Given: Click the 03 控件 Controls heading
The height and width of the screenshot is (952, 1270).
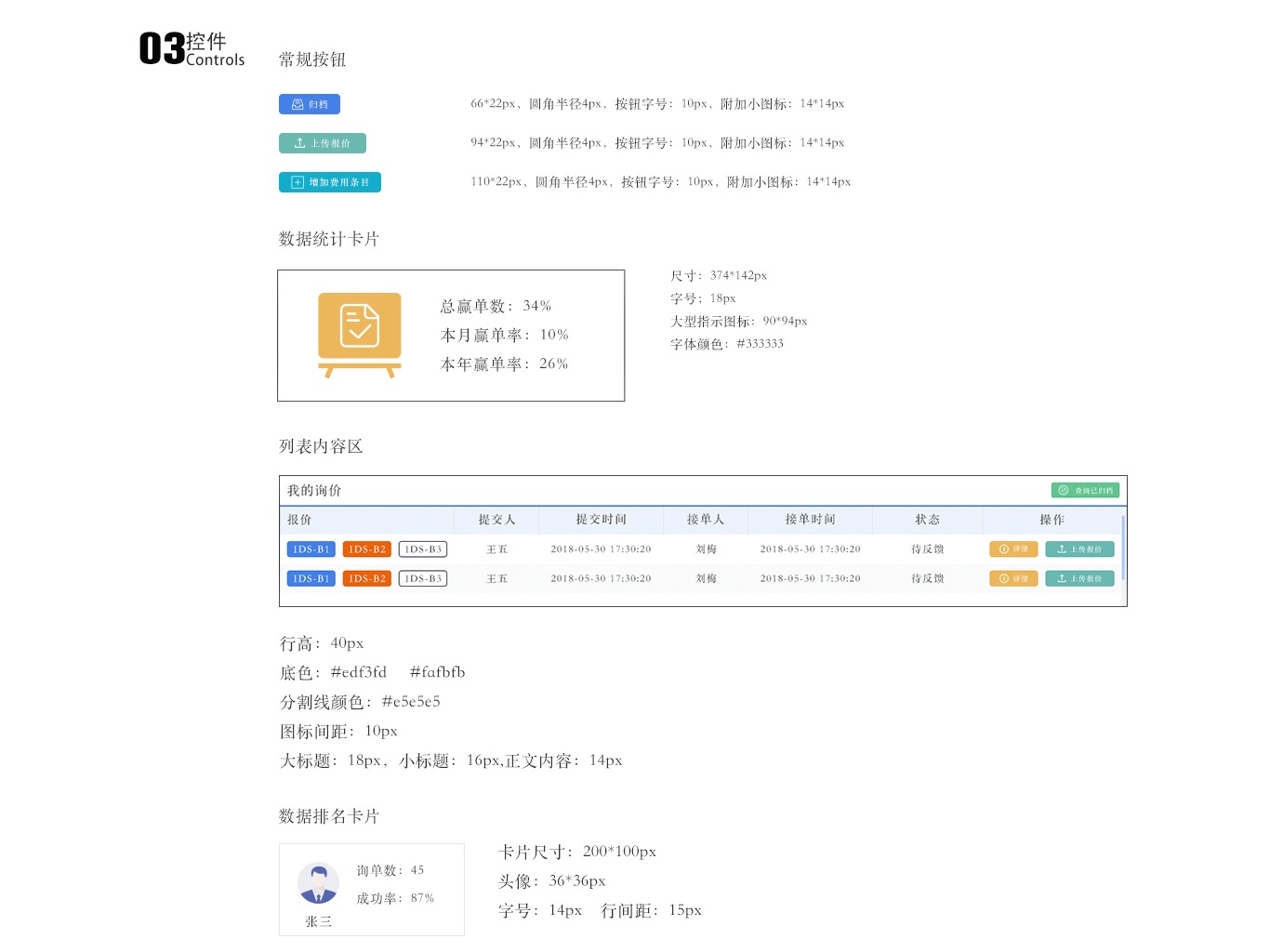Looking at the screenshot, I should 191,48.
